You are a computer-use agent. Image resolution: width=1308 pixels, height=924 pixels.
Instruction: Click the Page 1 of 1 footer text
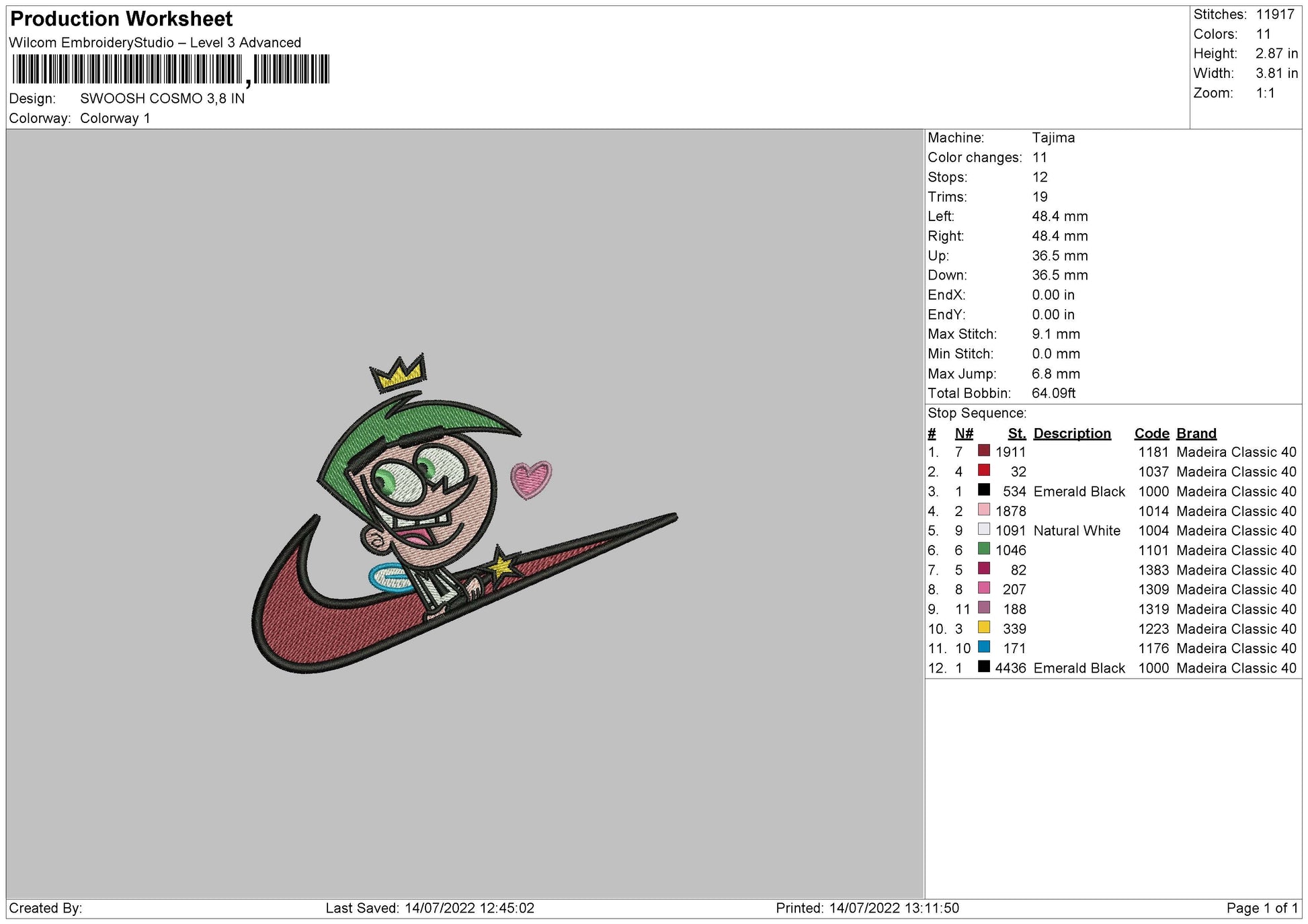1262,908
